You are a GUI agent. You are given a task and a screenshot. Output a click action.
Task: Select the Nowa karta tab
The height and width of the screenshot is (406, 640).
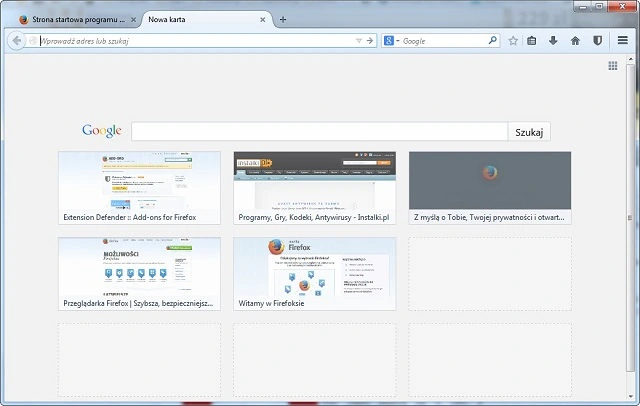(x=206, y=20)
